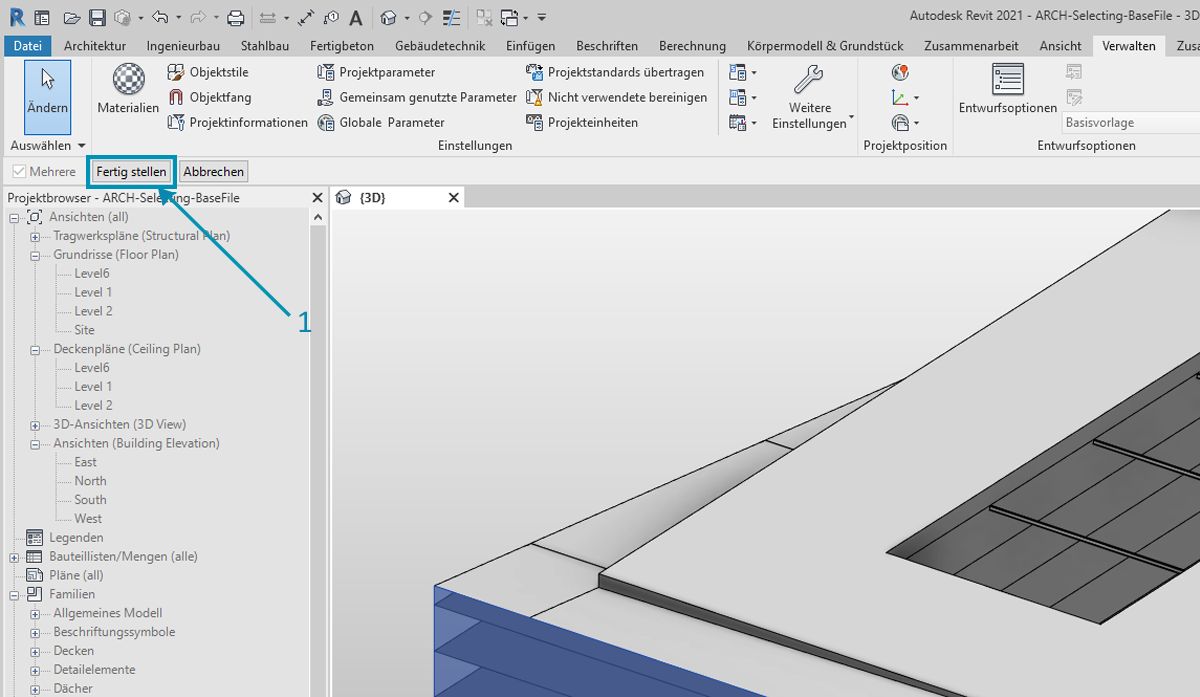Select Legenden in the project browser
Viewport: 1200px width, 697px height.
[x=76, y=538]
